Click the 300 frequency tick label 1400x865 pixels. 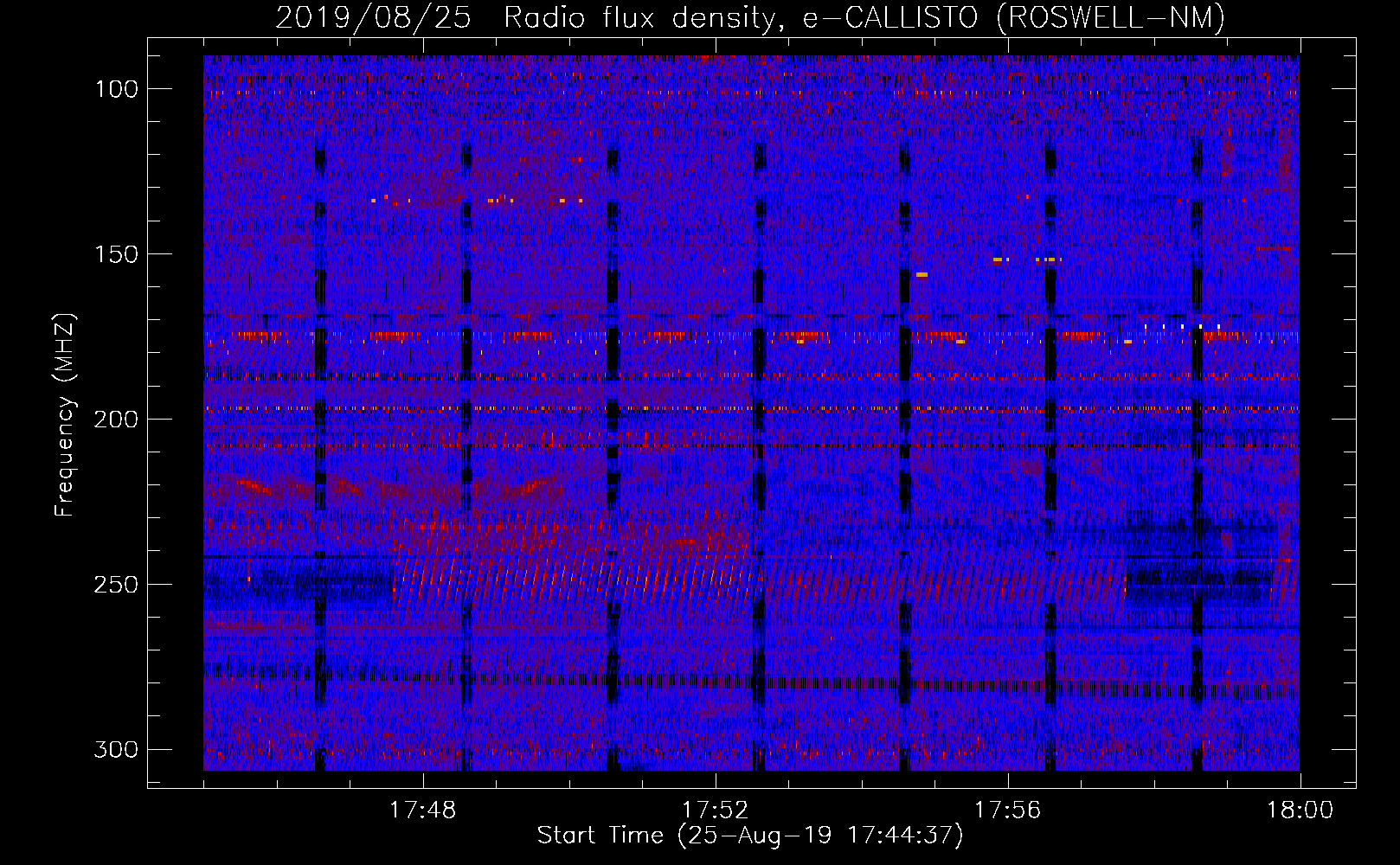pyautogui.click(x=117, y=750)
